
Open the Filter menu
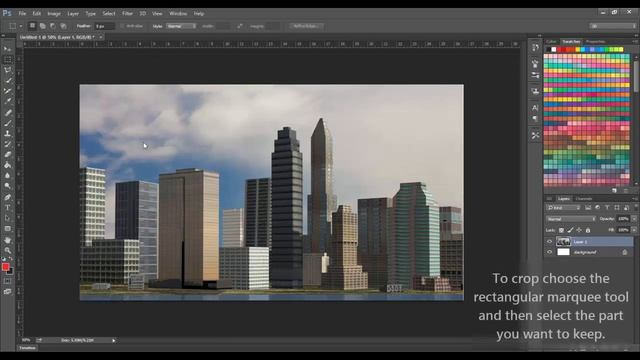127,13
